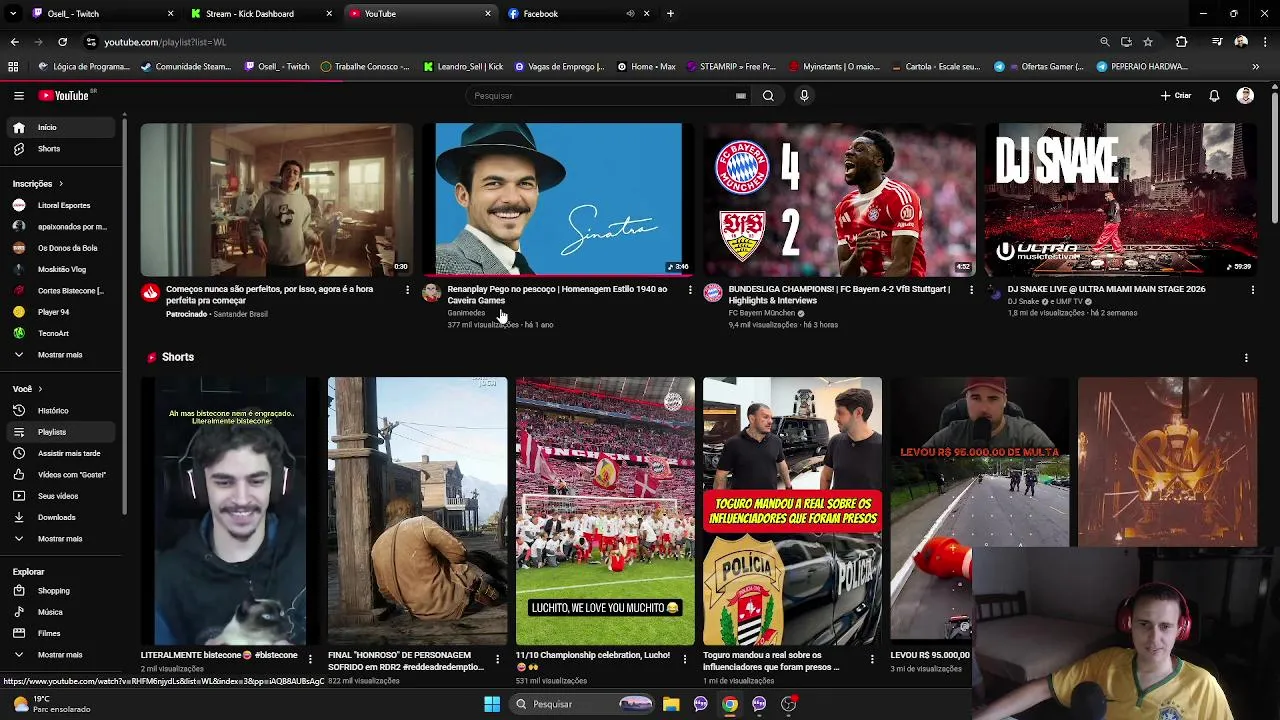Open YouTube notifications bell
This screenshot has width=1280, height=720.
click(x=1214, y=96)
